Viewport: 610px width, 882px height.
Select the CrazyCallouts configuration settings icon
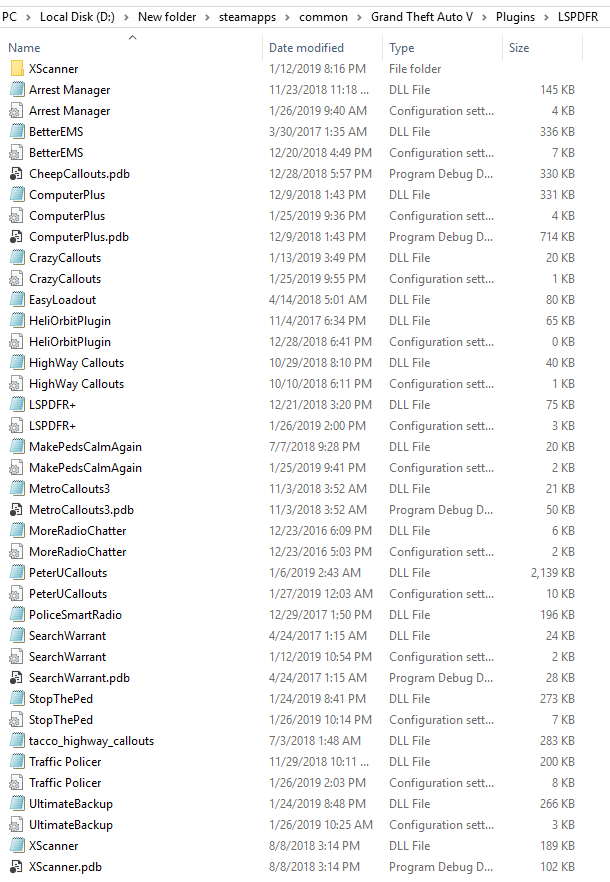17,279
